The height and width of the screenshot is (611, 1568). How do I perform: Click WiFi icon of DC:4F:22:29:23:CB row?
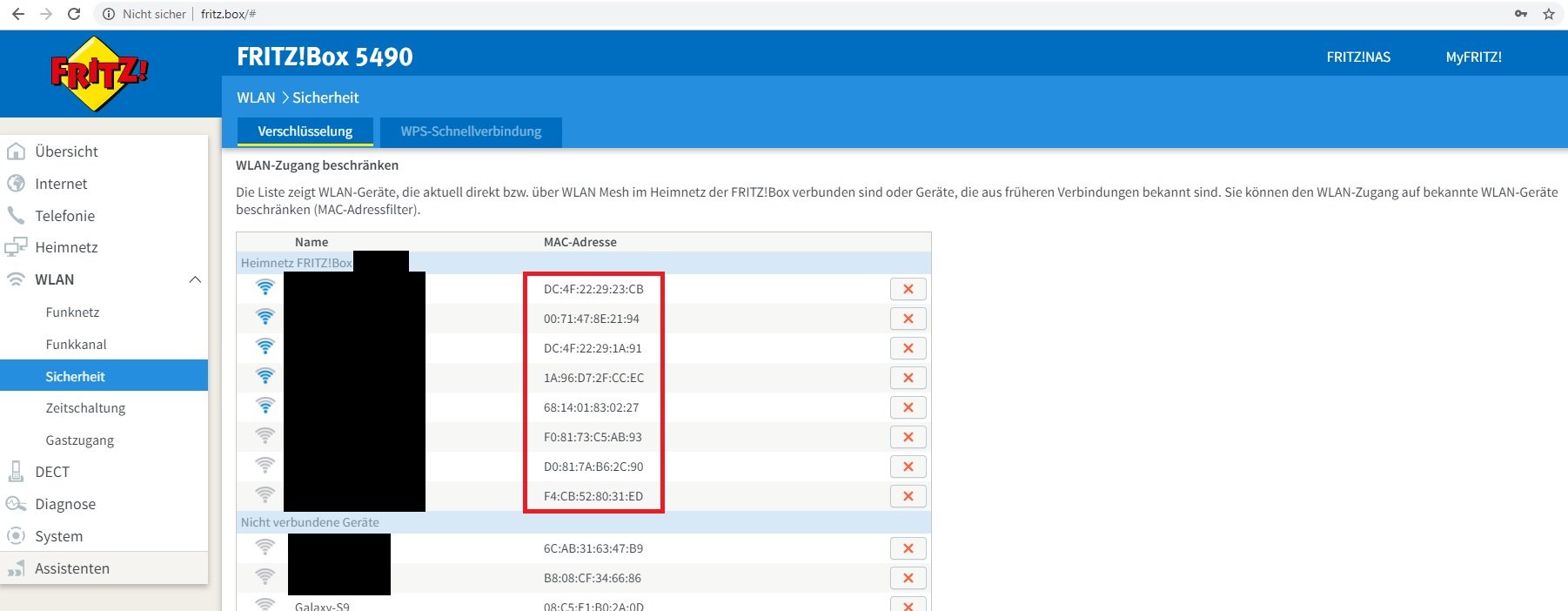tap(265, 287)
